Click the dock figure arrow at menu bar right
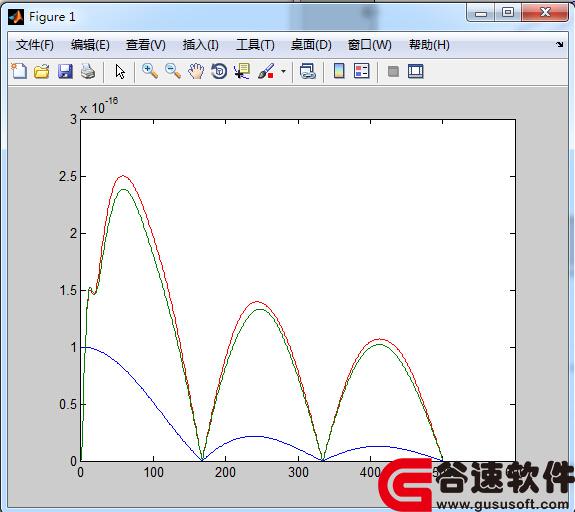This screenshot has width=575, height=512. tap(559, 45)
